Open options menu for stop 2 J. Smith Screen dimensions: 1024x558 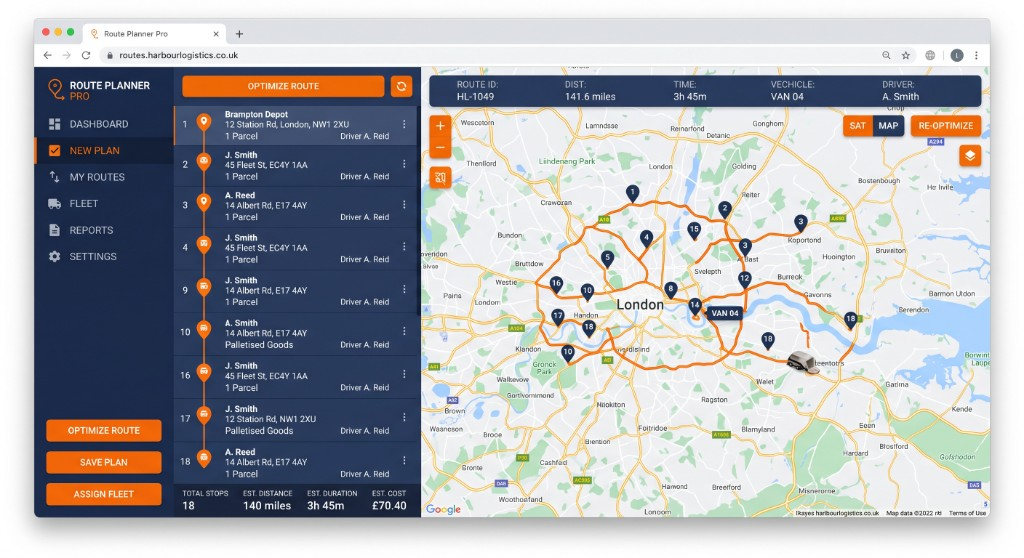[x=404, y=164]
